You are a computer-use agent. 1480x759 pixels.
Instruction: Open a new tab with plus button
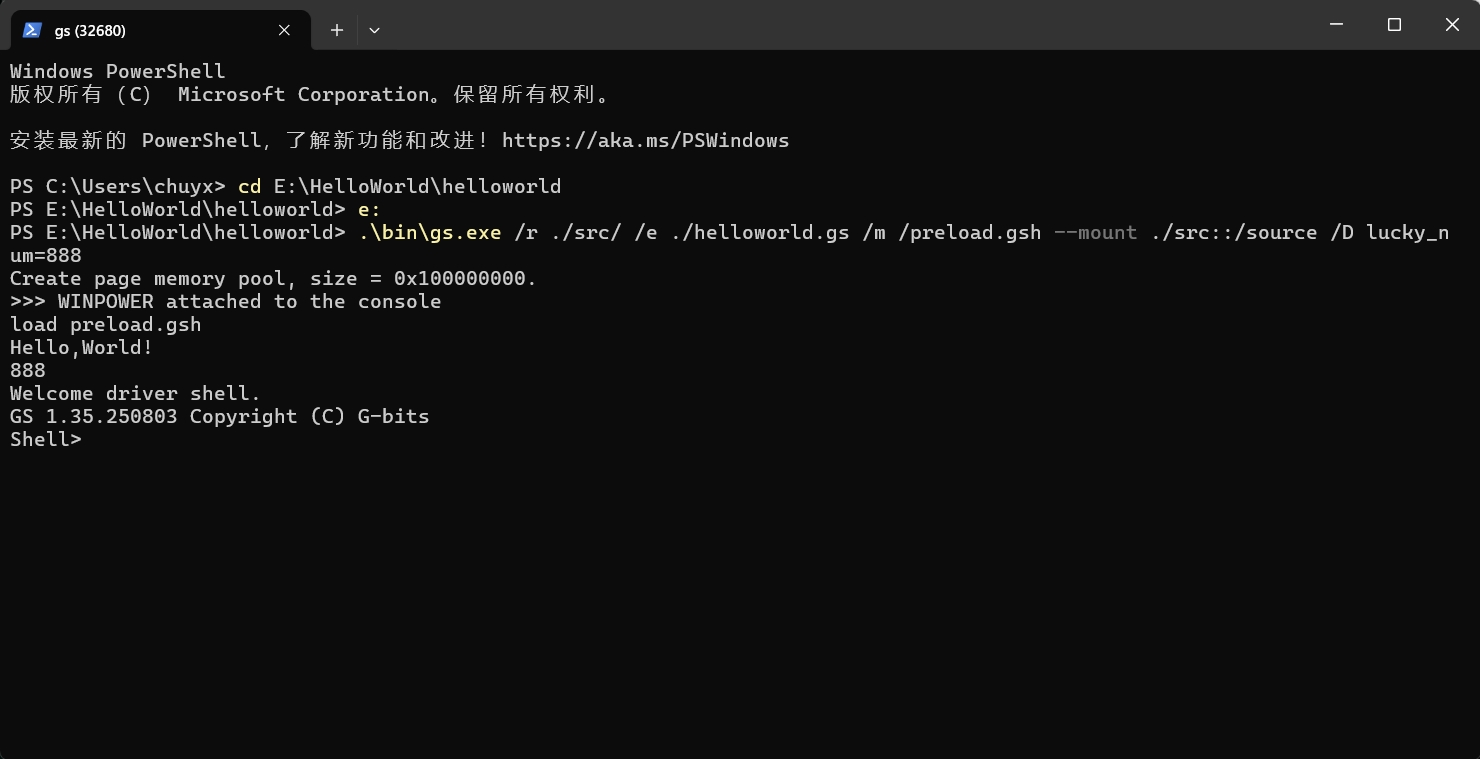(337, 30)
